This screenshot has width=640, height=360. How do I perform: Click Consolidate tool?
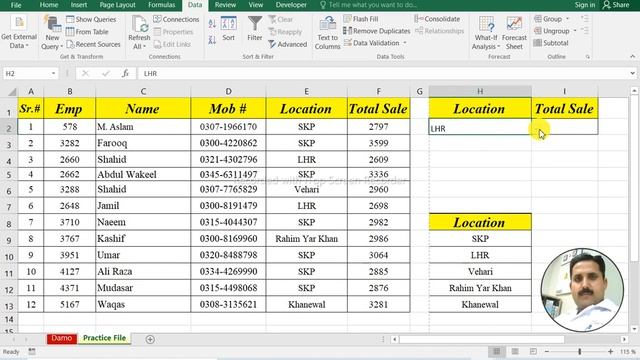[x=437, y=19]
